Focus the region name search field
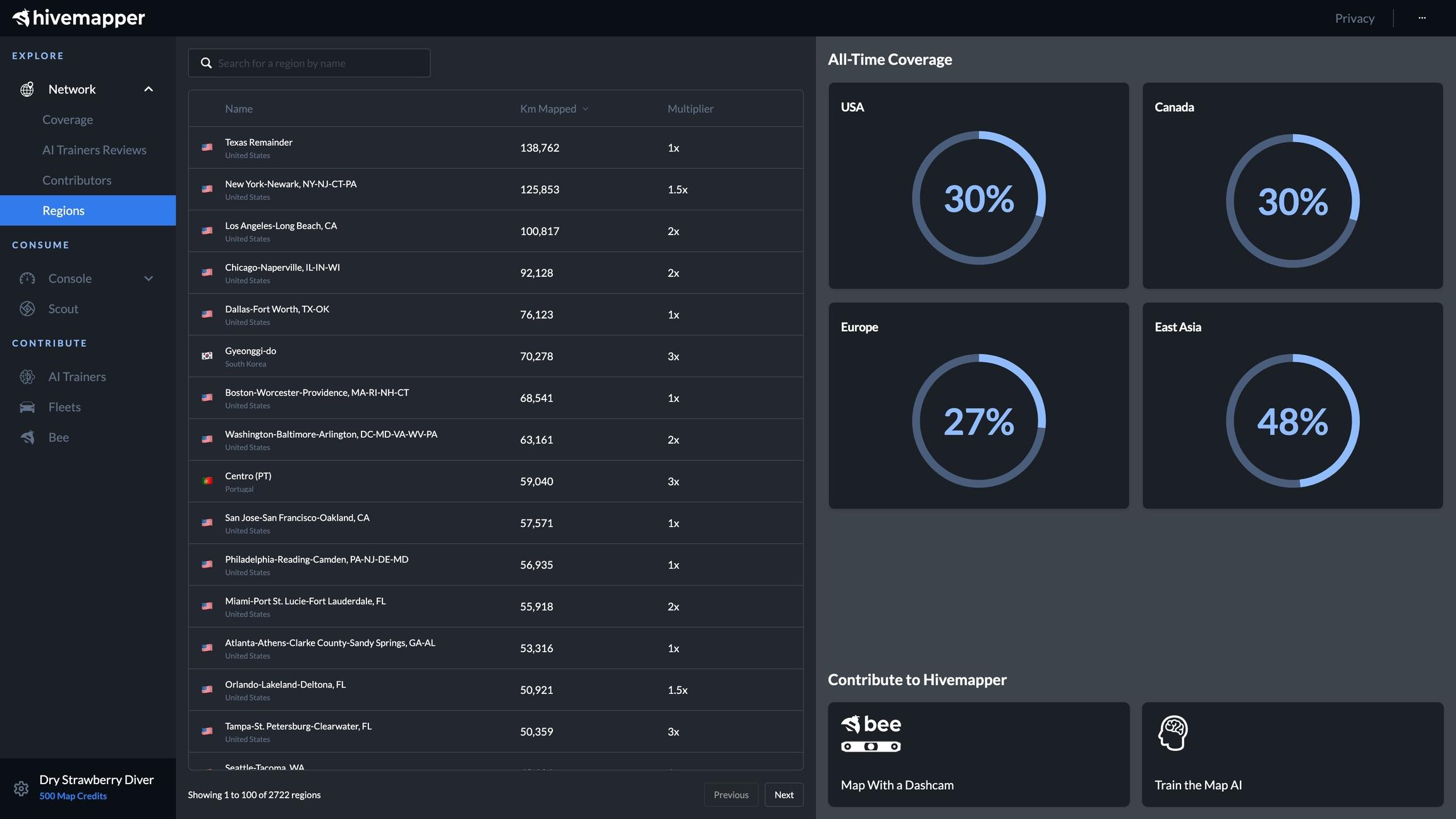Image resolution: width=1456 pixels, height=819 pixels. click(309, 63)
